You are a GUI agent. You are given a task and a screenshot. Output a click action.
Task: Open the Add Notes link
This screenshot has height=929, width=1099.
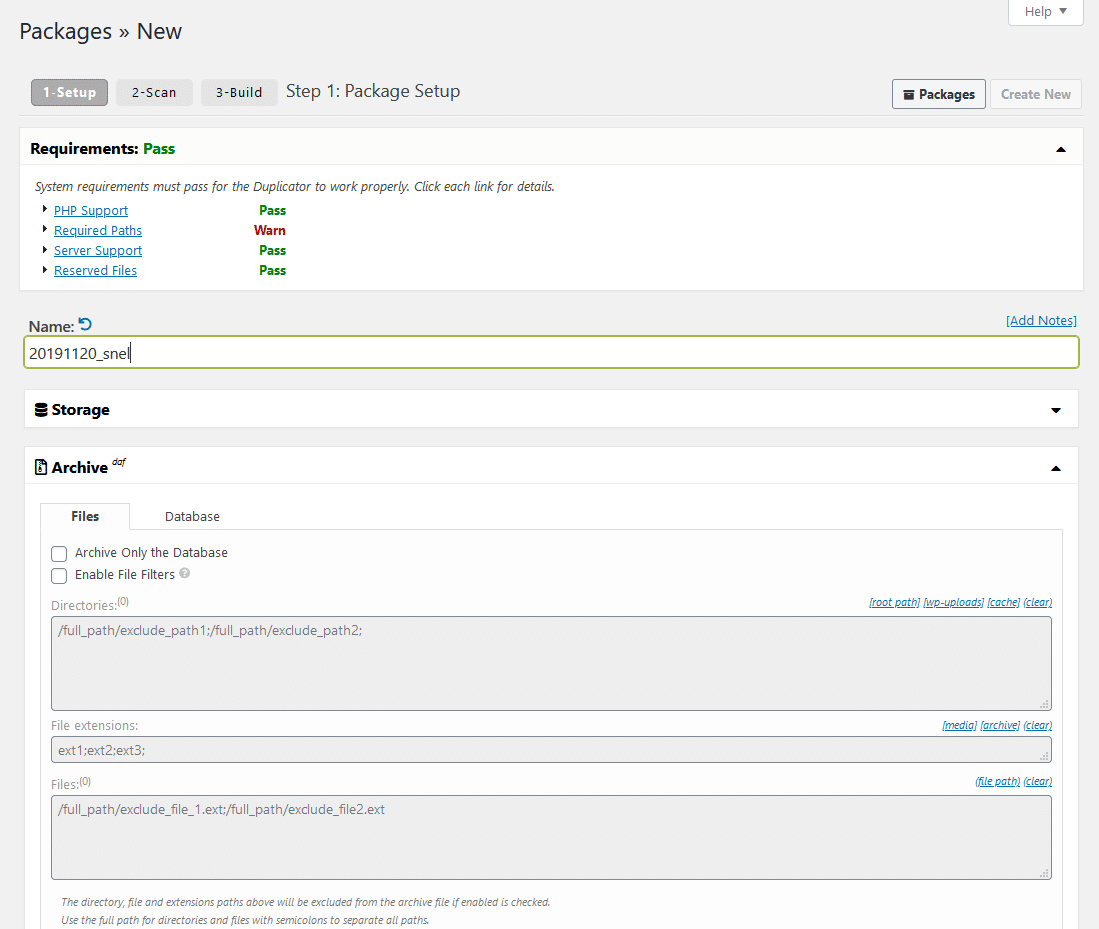[1041, 321]
